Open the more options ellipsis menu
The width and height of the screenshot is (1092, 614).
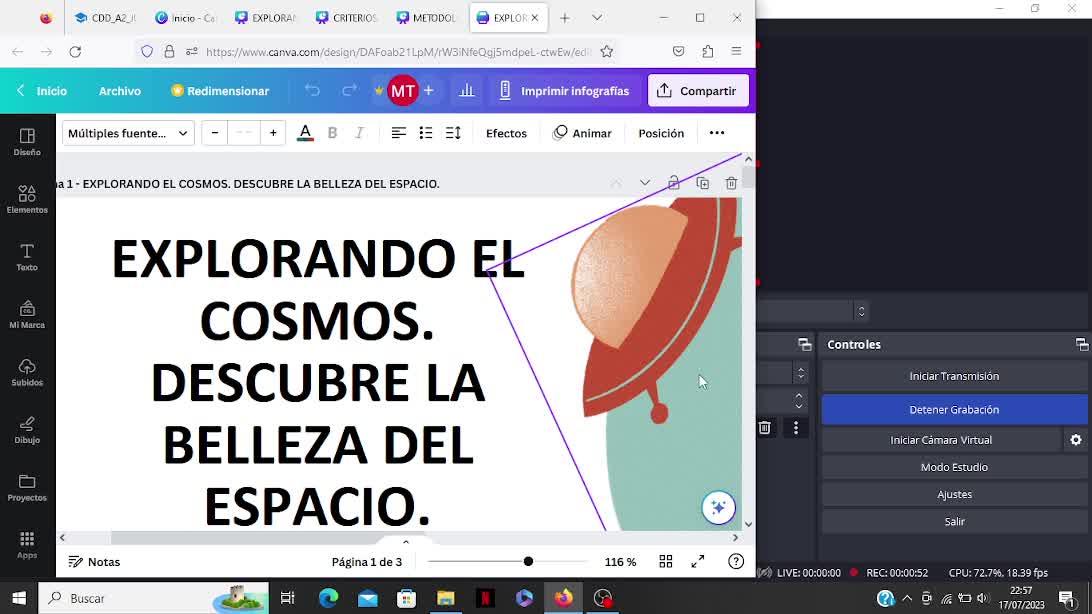tap(717, 133)
